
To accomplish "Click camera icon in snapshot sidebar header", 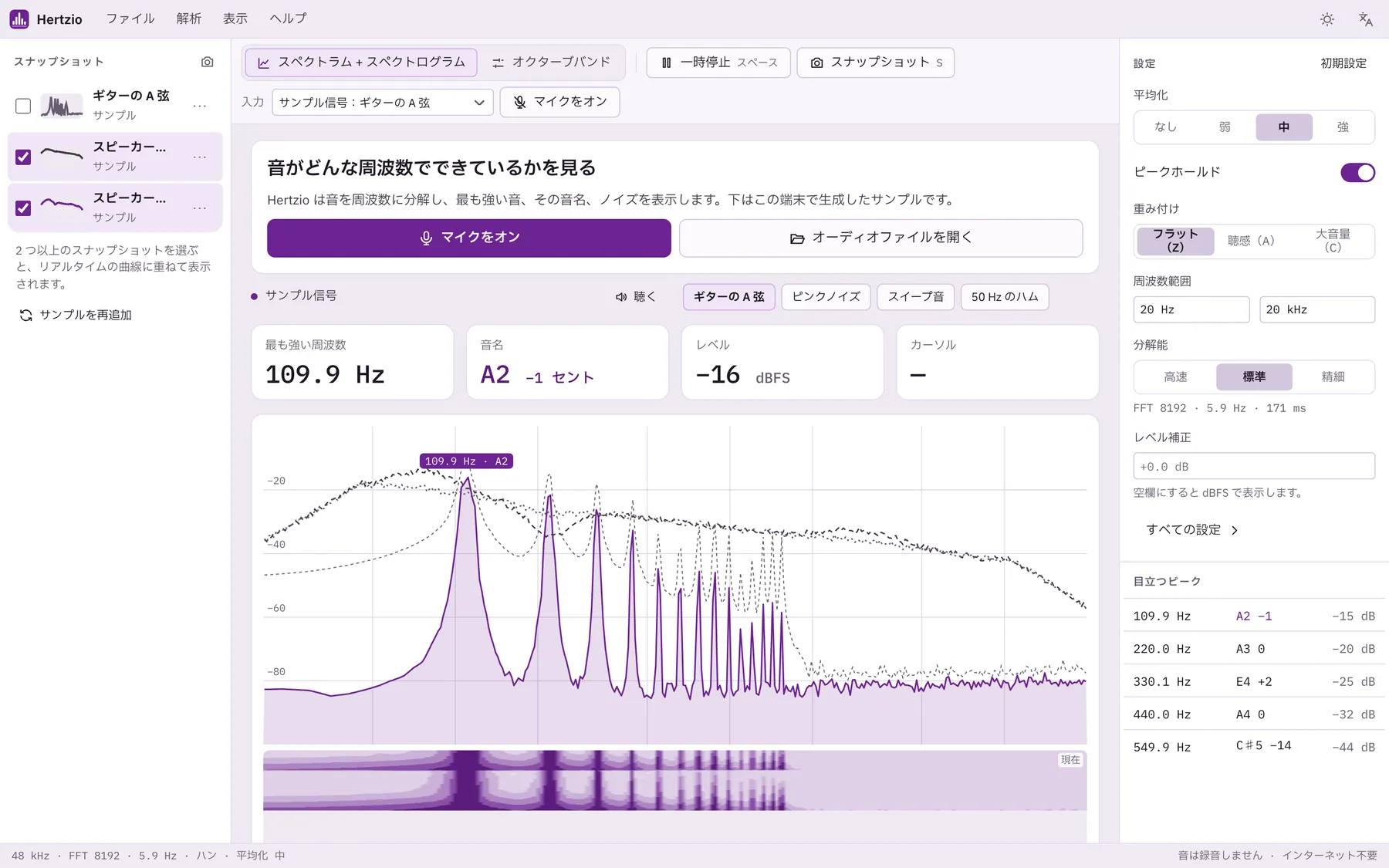I will click(x=207, y=62).
